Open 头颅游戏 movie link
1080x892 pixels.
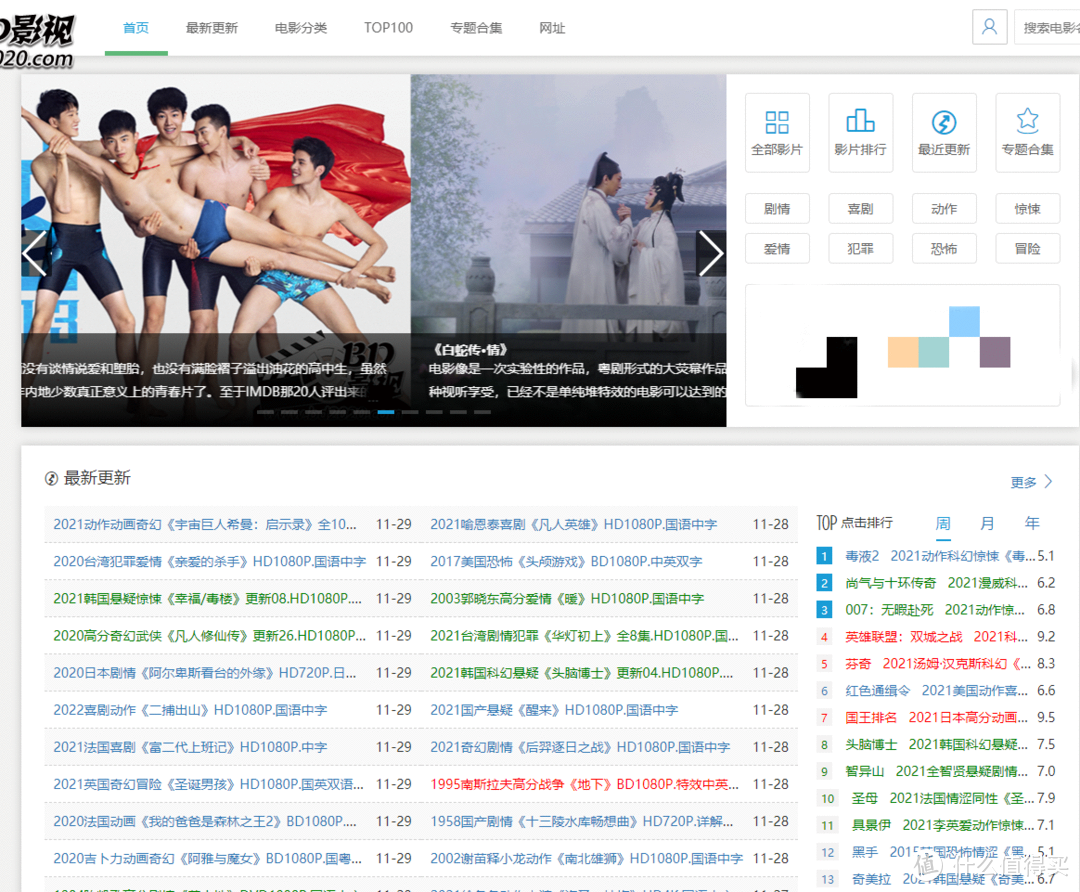click(x=566, y=562)
